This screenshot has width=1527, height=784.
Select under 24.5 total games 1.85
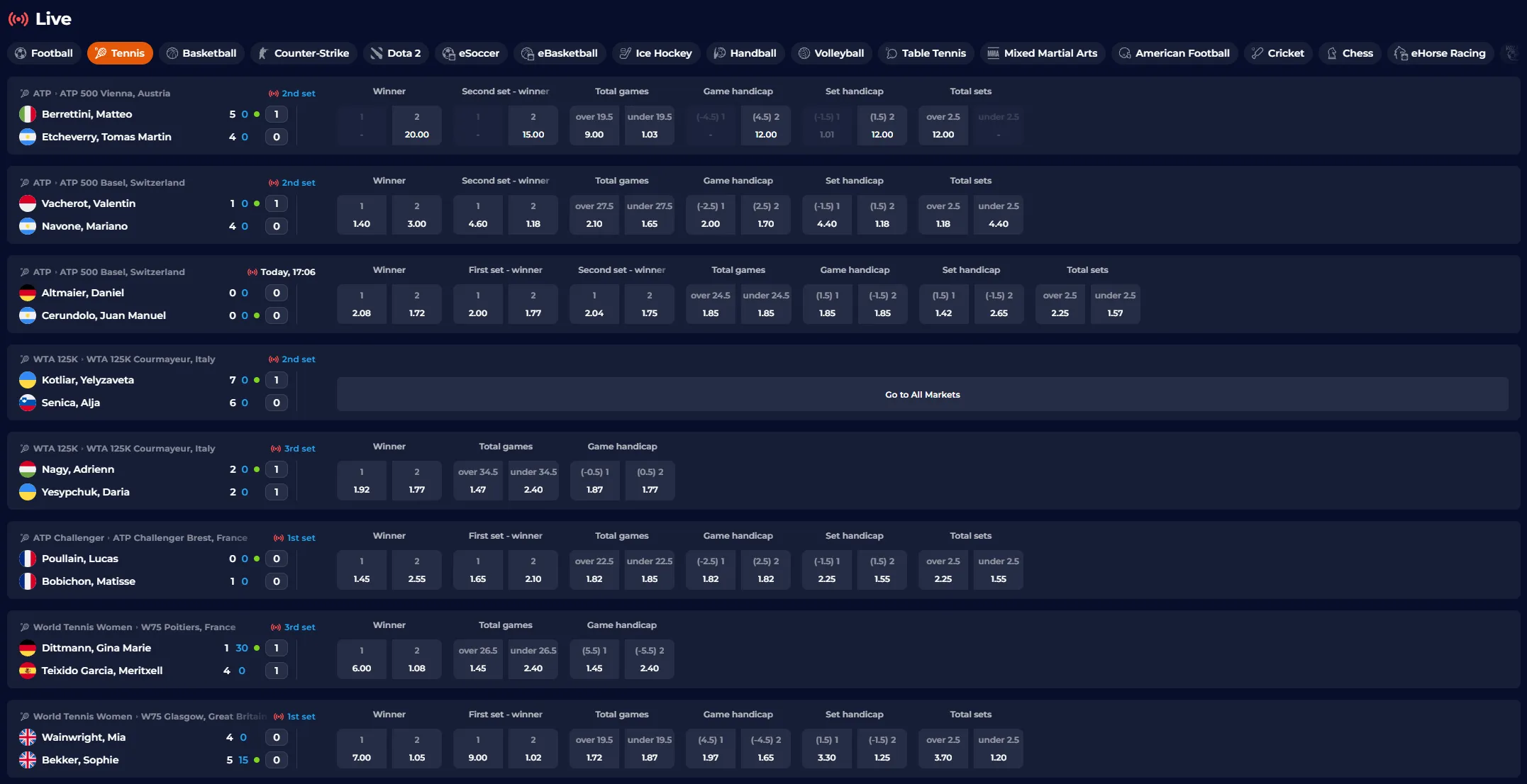pos(766,304)
